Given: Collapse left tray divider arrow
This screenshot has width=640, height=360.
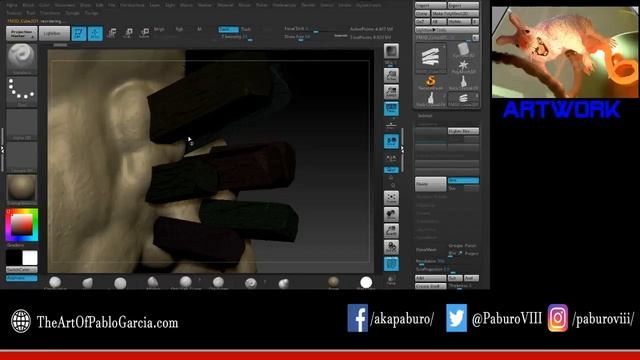Looking at the screenshot, I should click(x=2, y=150).
